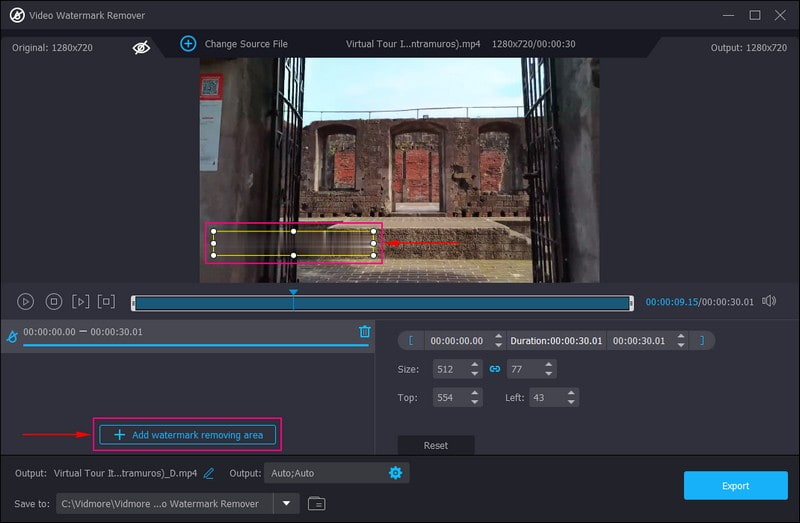Toggle the original preview eye icon

141,47
